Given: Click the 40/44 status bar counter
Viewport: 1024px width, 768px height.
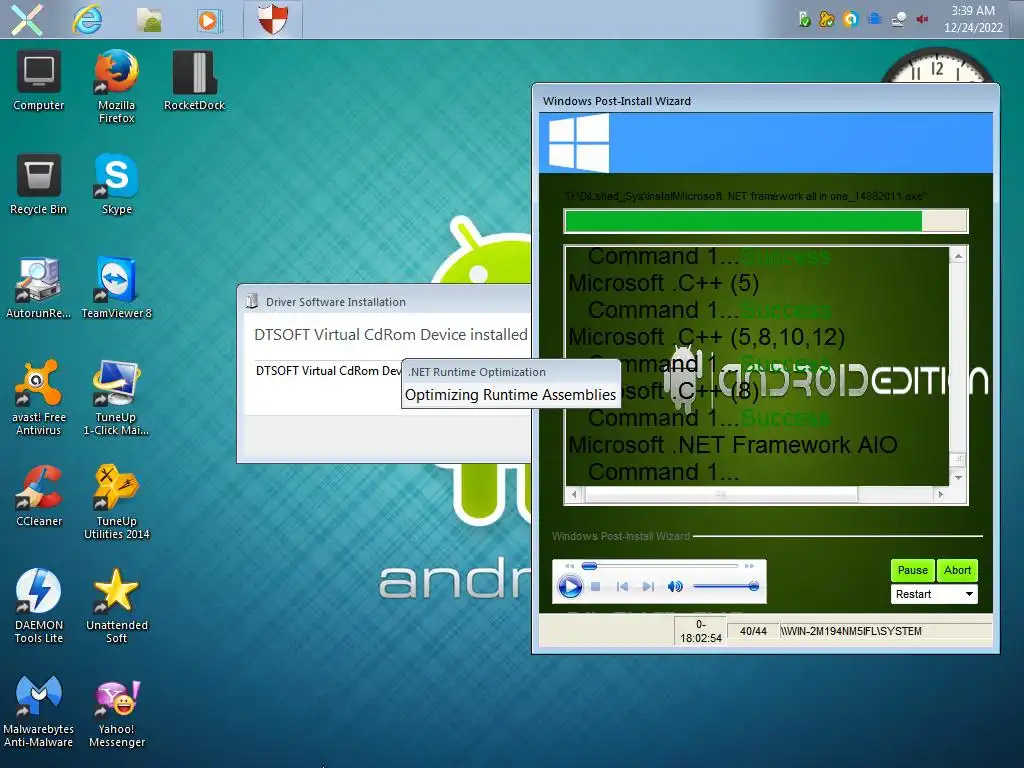Looking at the screenshot, I should [x=753, y=632].
